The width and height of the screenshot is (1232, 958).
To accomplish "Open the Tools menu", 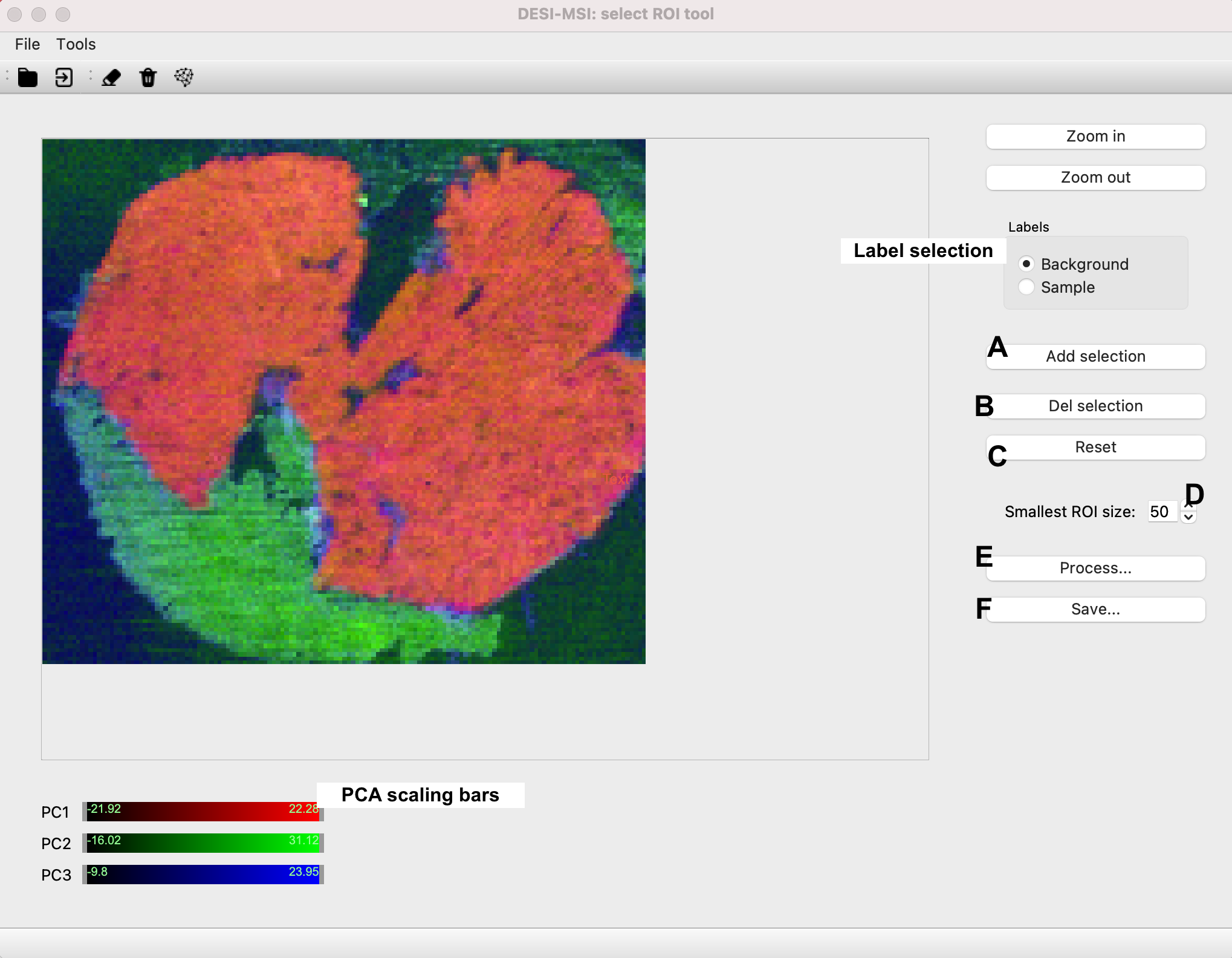I will click(x=76, y=44).
